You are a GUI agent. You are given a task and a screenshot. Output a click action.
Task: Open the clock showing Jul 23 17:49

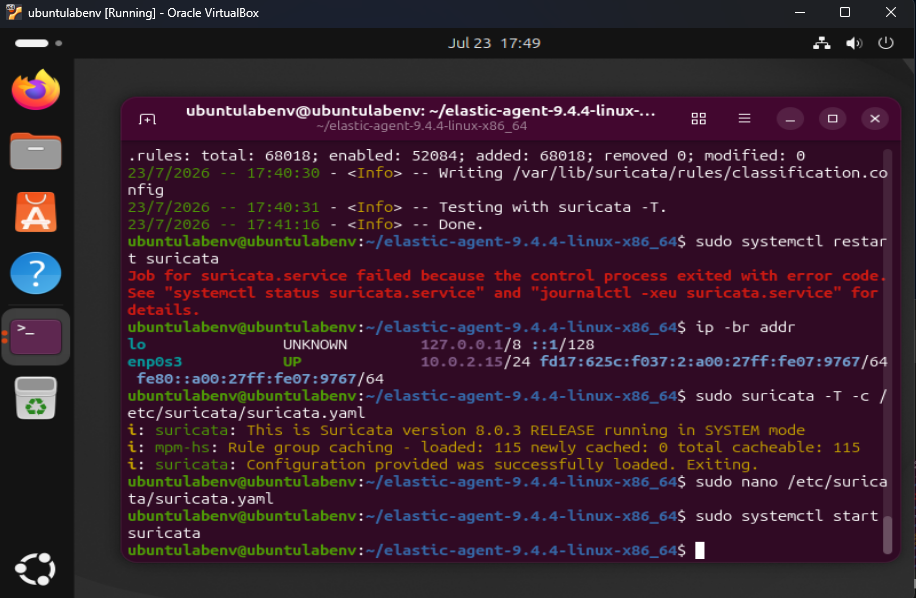point(494,43)
